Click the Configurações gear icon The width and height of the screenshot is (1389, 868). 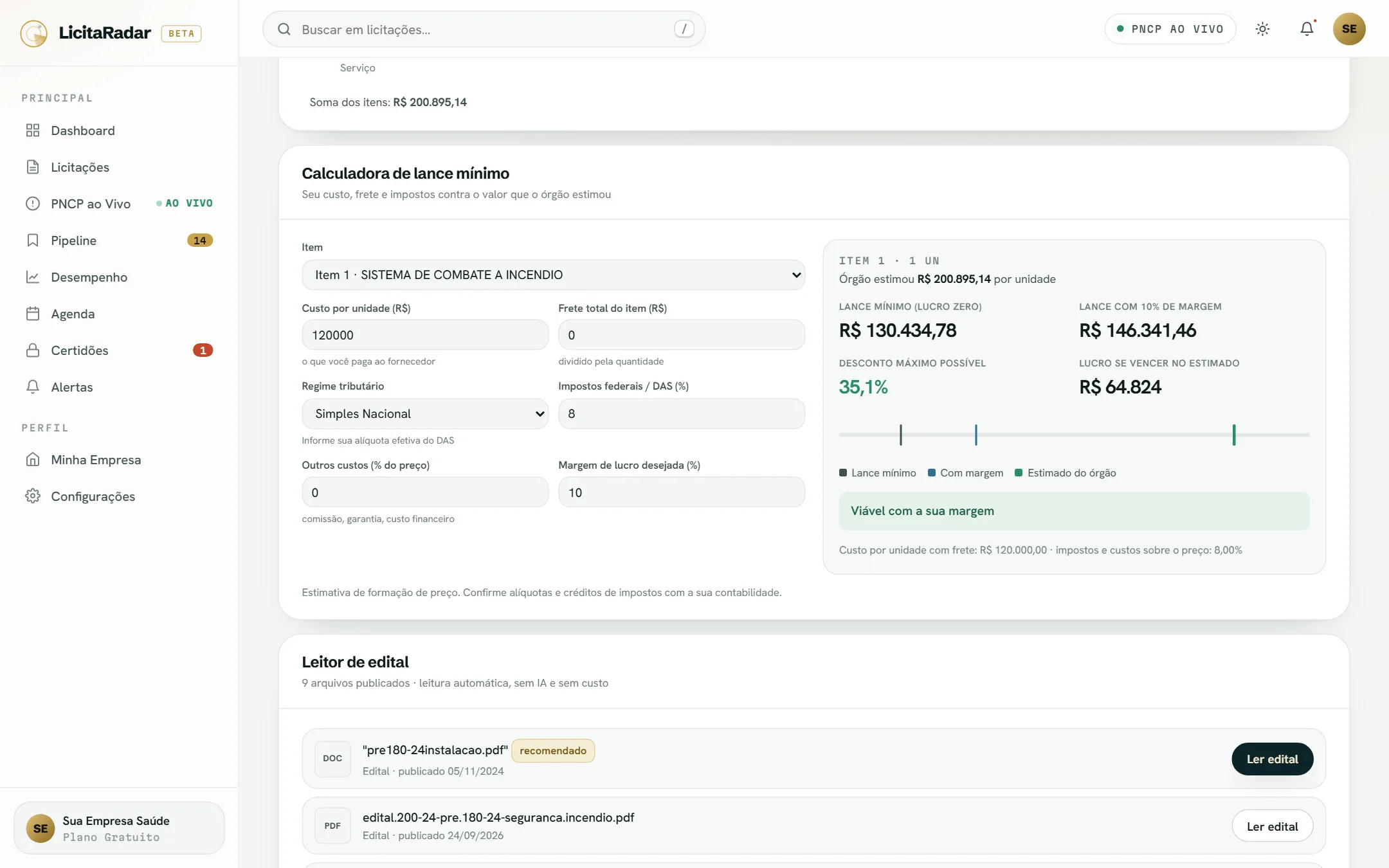click(x=33, y=496)
